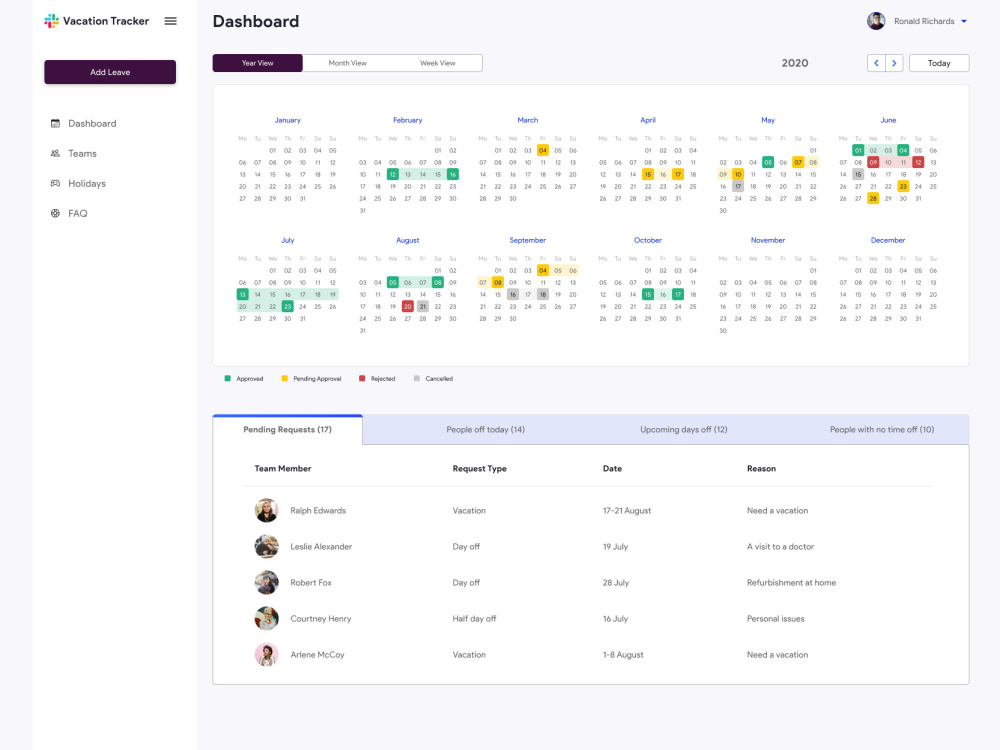Select the September month heading
1000x750 pixels.
click(x=527, y=240)
